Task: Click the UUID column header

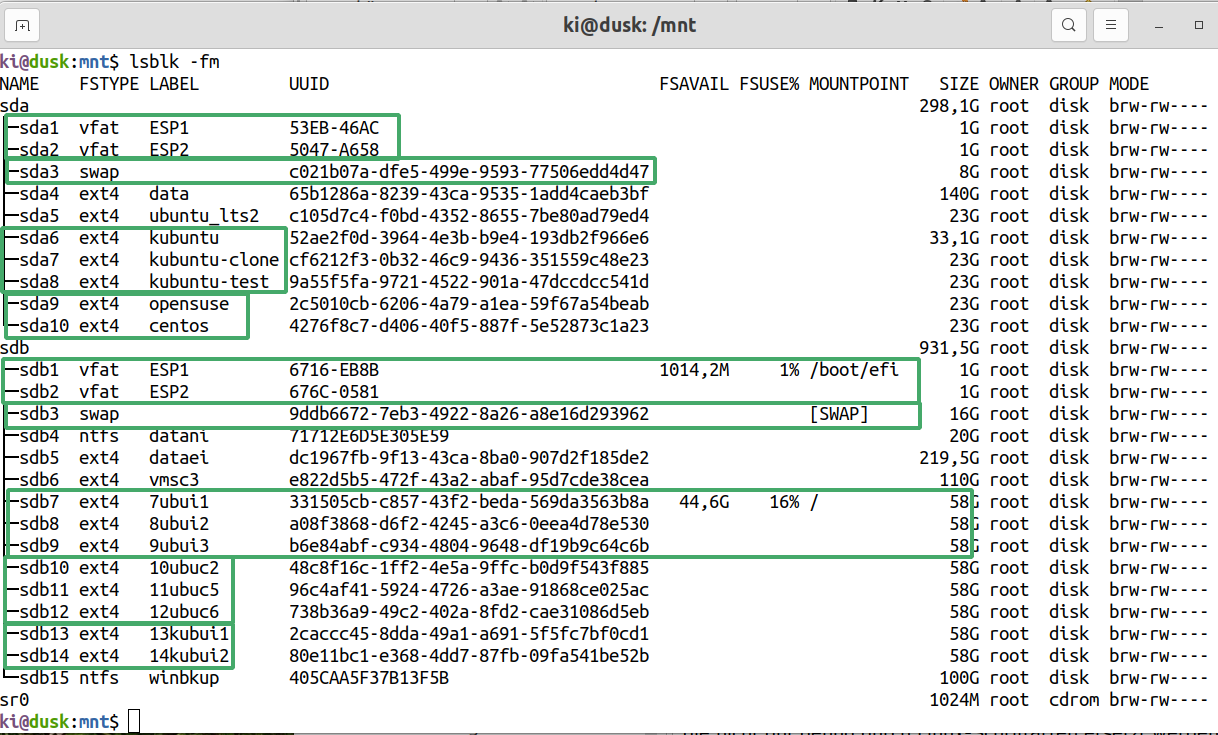Action: pos(308,84)
